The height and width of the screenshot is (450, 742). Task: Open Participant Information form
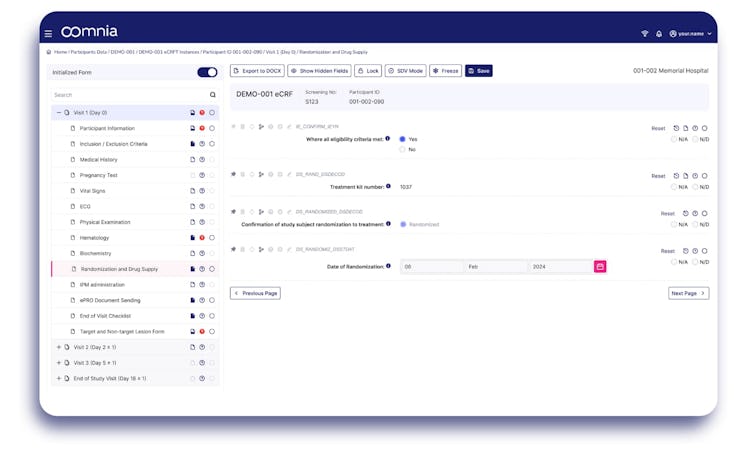[x=107, y=128]
